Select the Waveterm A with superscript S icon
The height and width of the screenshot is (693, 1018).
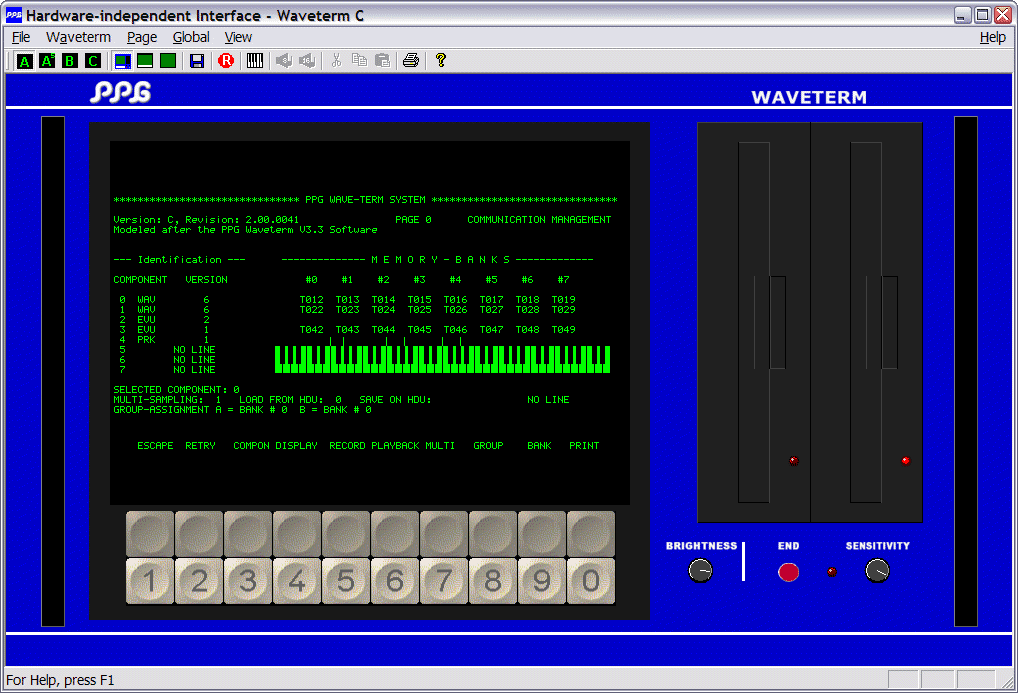pyautogui.click(x=47, y=61)
